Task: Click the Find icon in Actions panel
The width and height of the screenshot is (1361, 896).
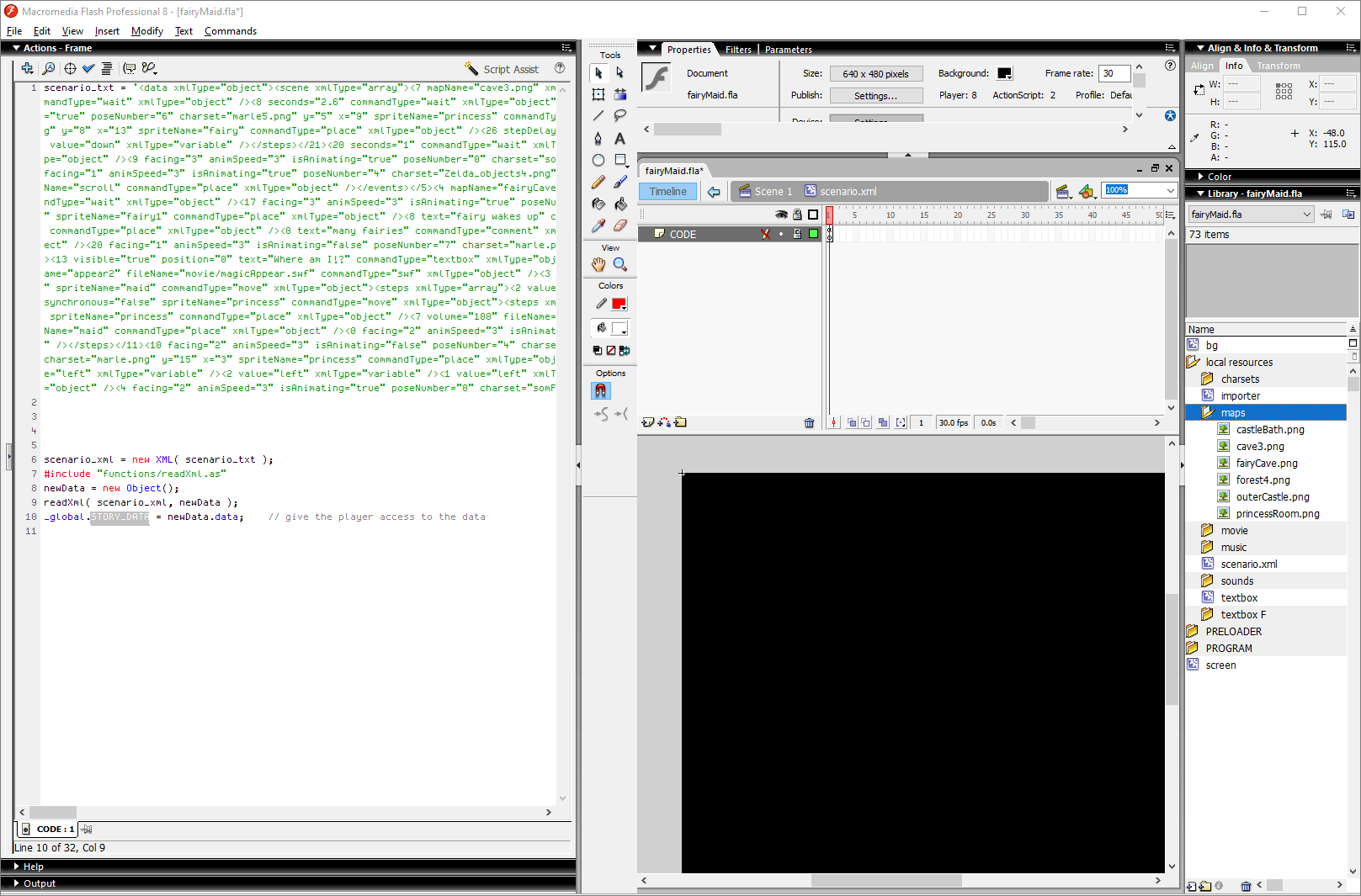Action: click(x=49, y=68)
